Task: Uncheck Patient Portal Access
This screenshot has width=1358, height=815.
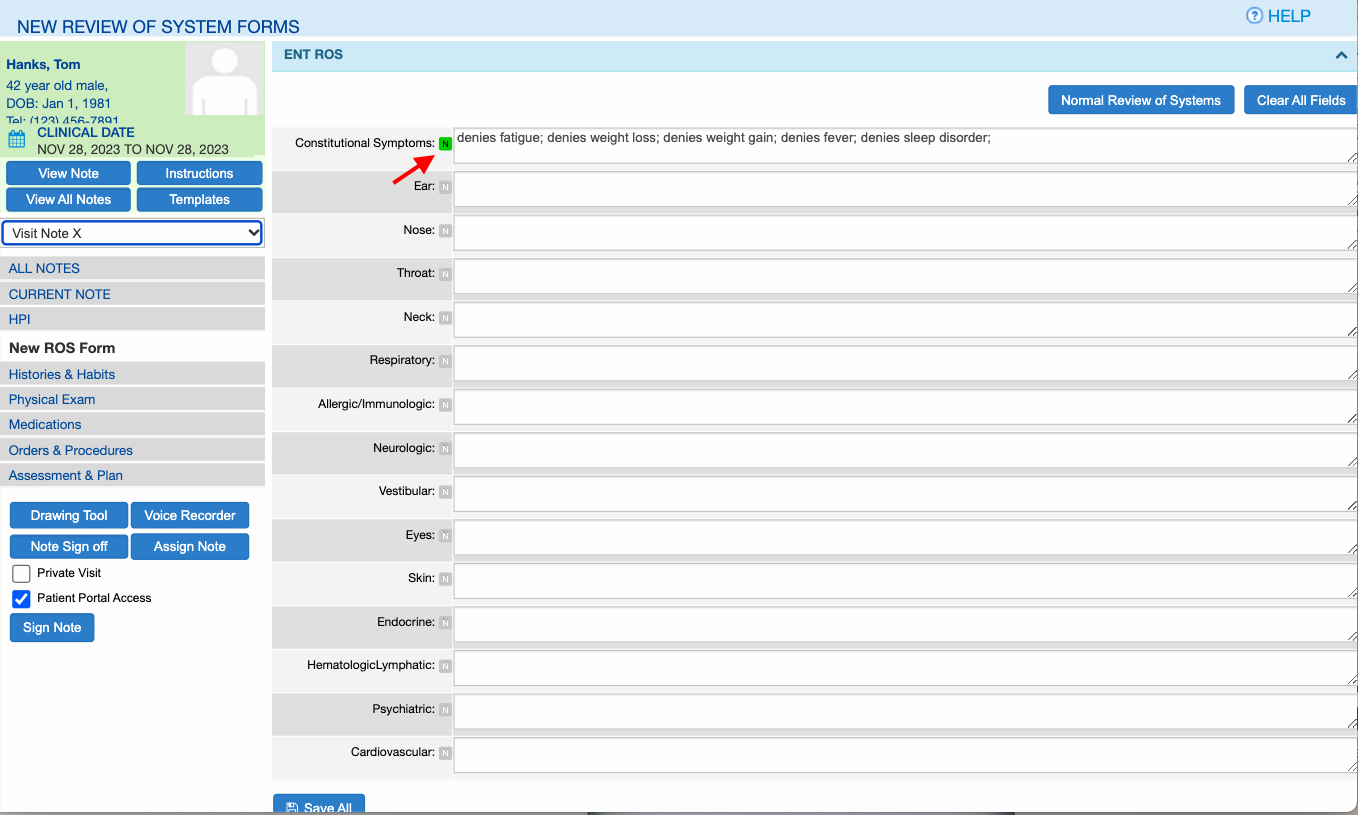Action: pos(21,599)
